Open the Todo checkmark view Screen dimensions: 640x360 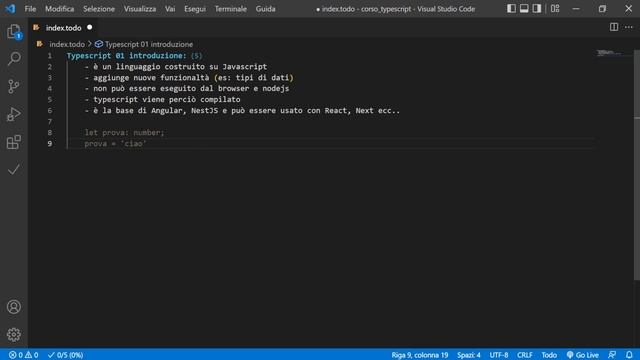coord(14,169)
